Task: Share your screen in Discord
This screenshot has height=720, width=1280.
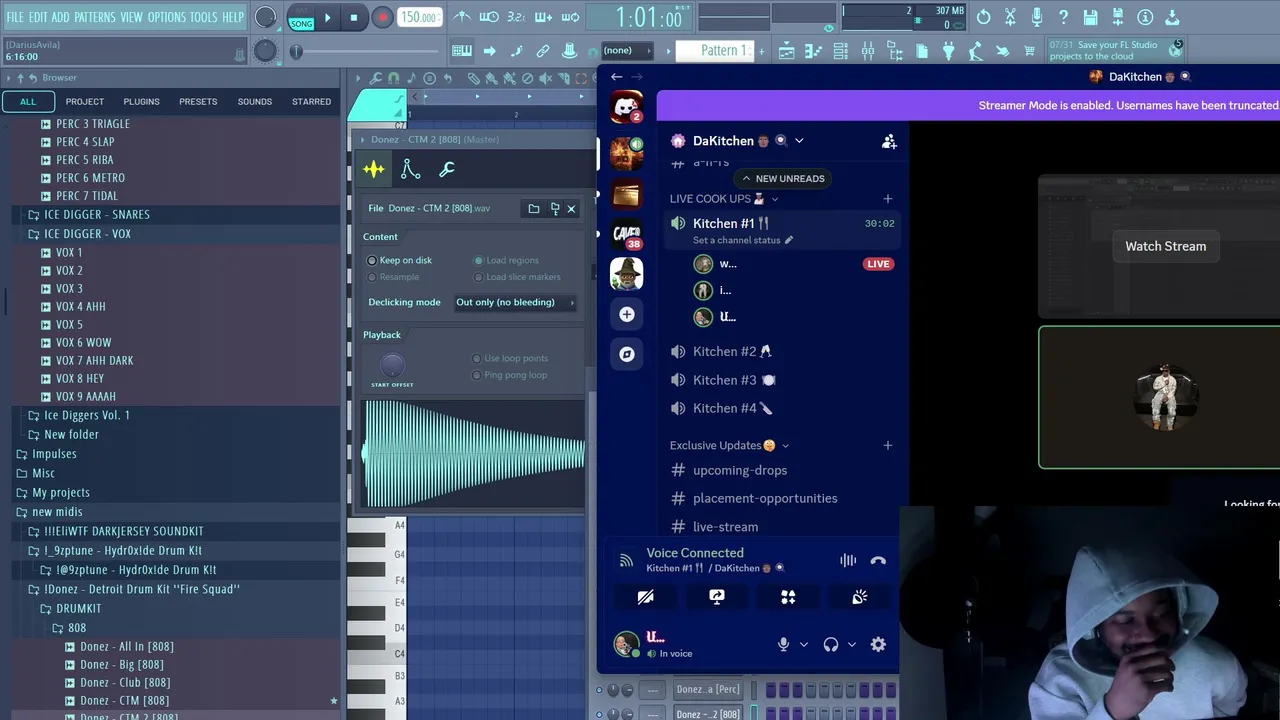Action: (717, 597)
